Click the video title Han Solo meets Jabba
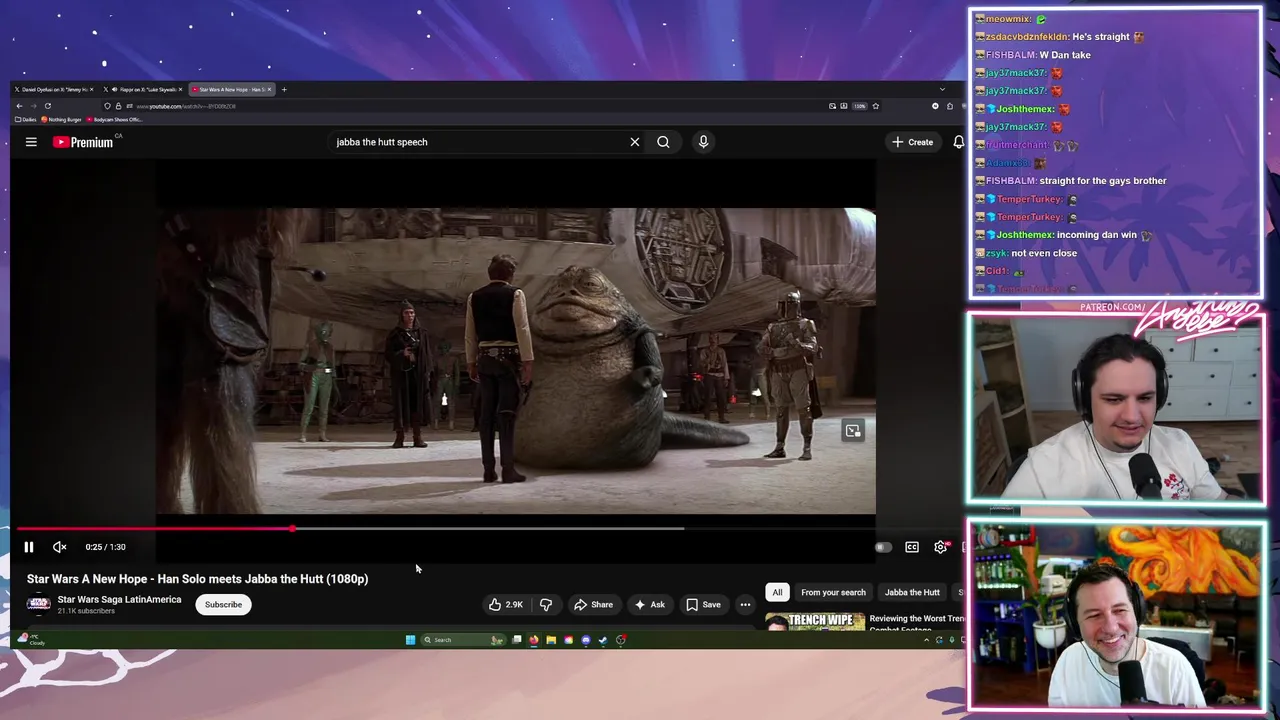 click(197, 579)
